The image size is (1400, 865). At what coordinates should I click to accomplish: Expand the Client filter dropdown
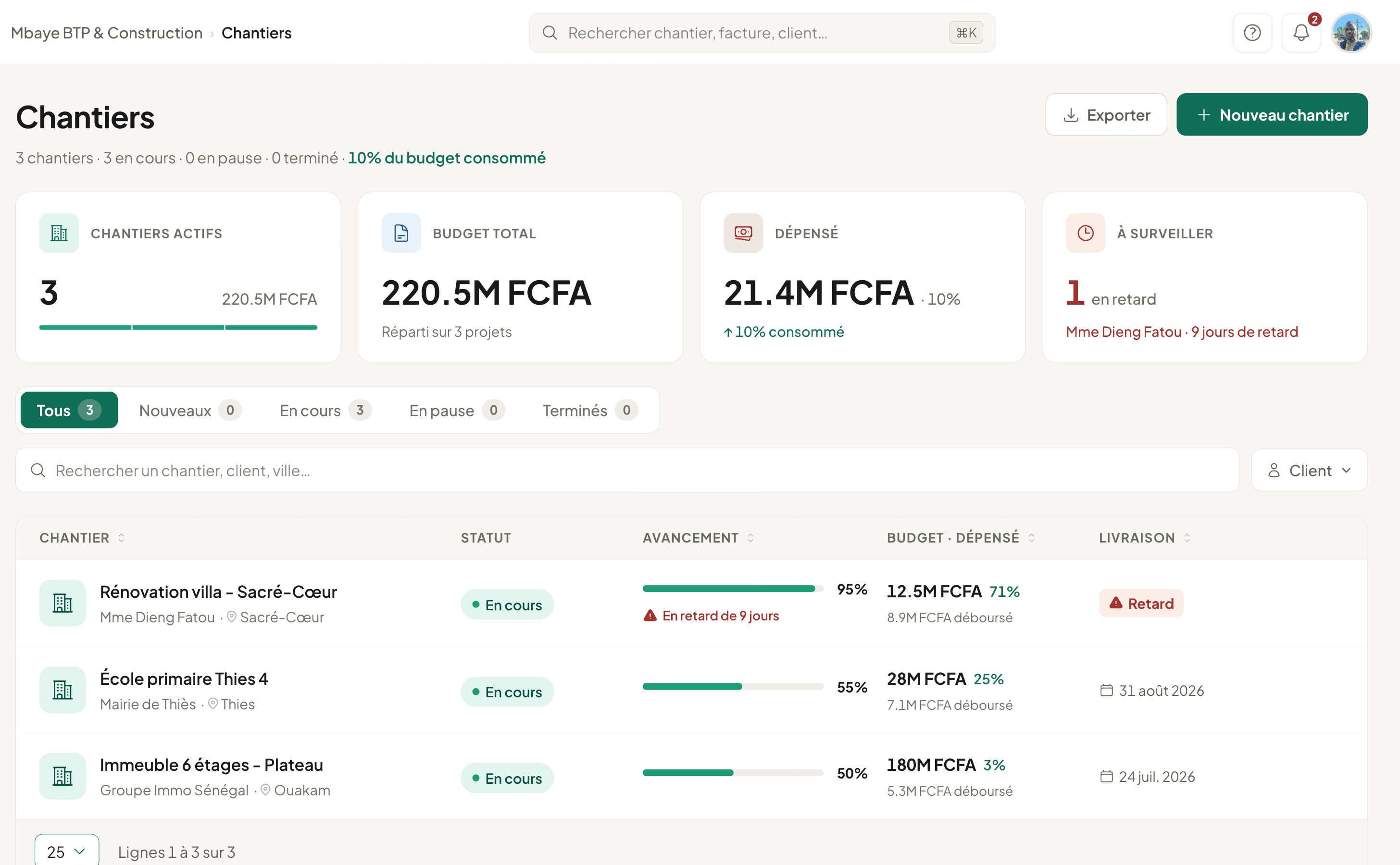(1309, 470)
